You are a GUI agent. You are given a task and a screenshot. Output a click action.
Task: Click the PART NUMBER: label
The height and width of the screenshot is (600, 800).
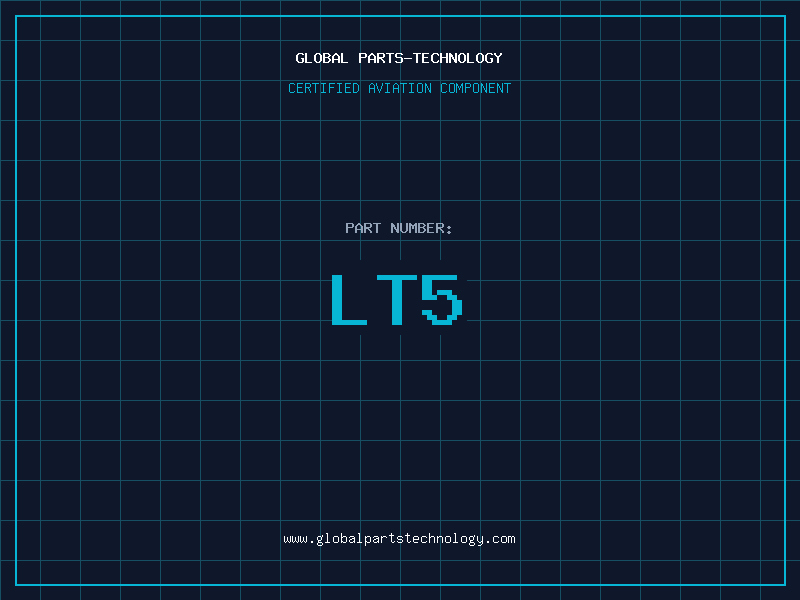coord(399,228)
